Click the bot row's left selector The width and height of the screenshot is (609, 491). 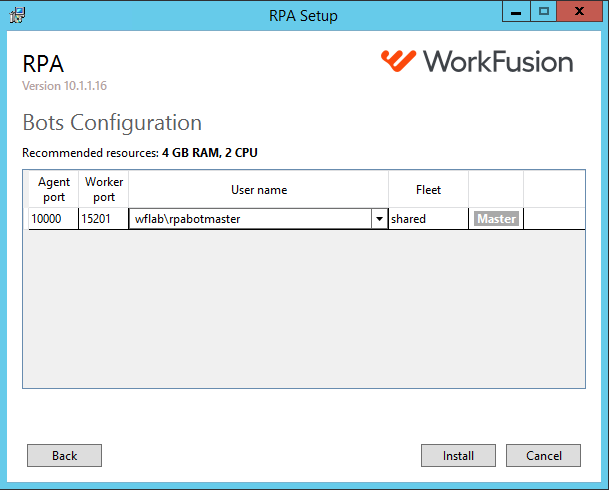point(26,219)
